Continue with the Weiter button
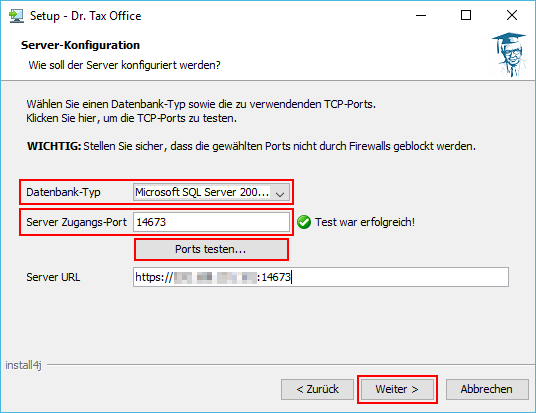The height and width of the screenshot is (413, 536). coord(397,389)
